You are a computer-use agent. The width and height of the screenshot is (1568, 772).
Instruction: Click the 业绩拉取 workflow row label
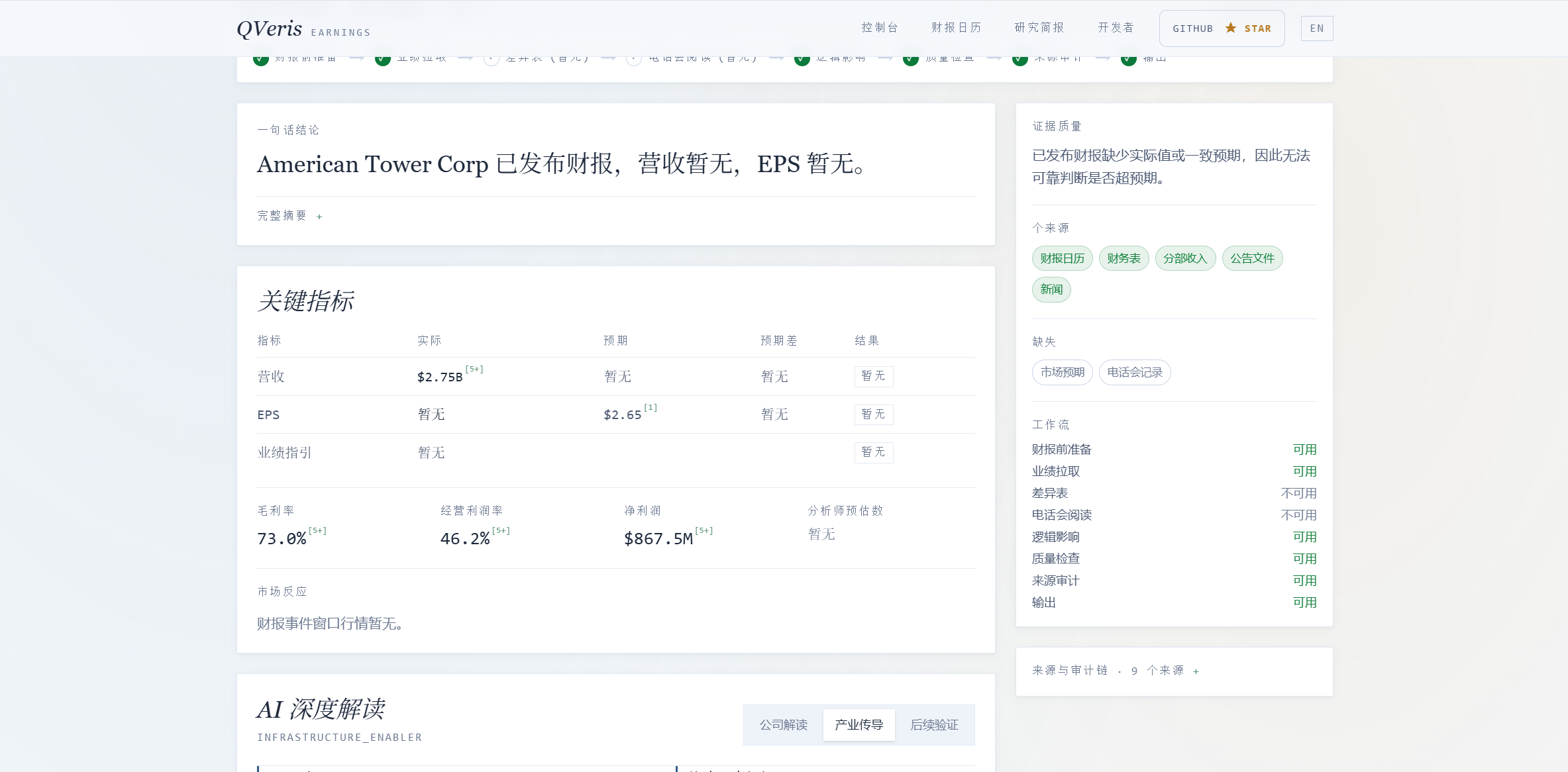(x=1056, y=471)
